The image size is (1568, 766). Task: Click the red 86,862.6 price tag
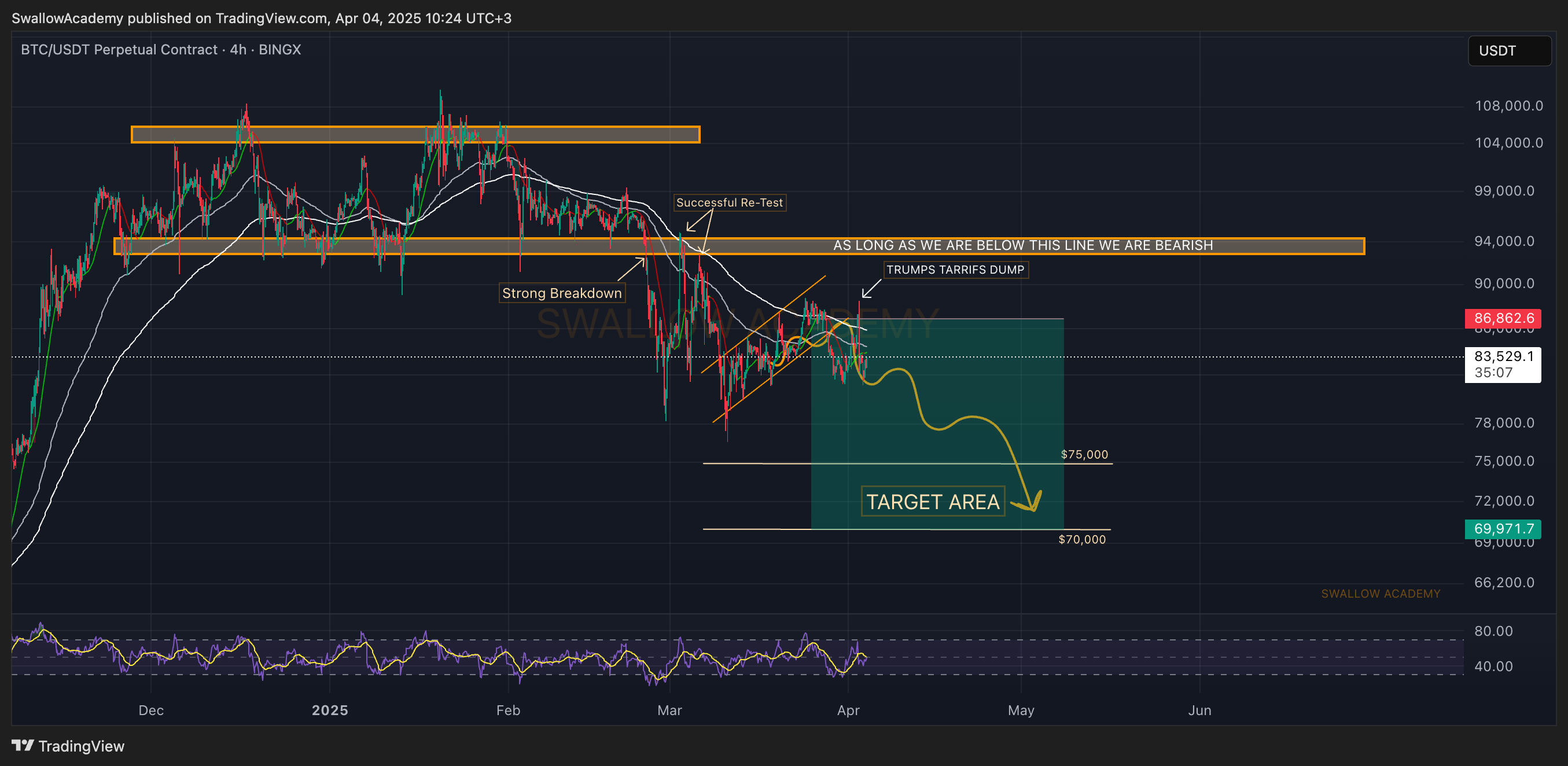click(x=1503, y=318)
